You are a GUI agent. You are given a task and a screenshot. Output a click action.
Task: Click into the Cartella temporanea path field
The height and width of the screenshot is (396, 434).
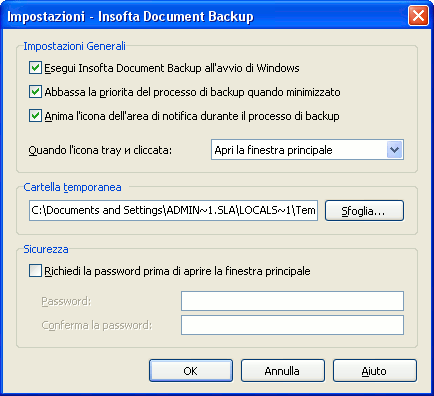tap(173, 210)
